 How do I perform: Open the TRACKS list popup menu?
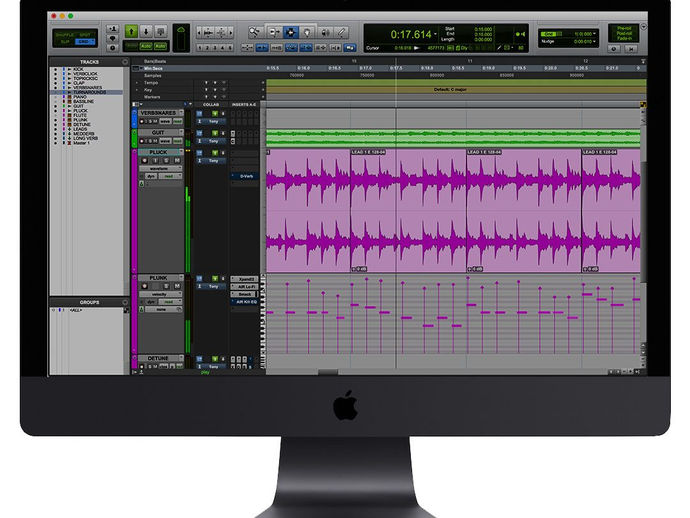125,62
